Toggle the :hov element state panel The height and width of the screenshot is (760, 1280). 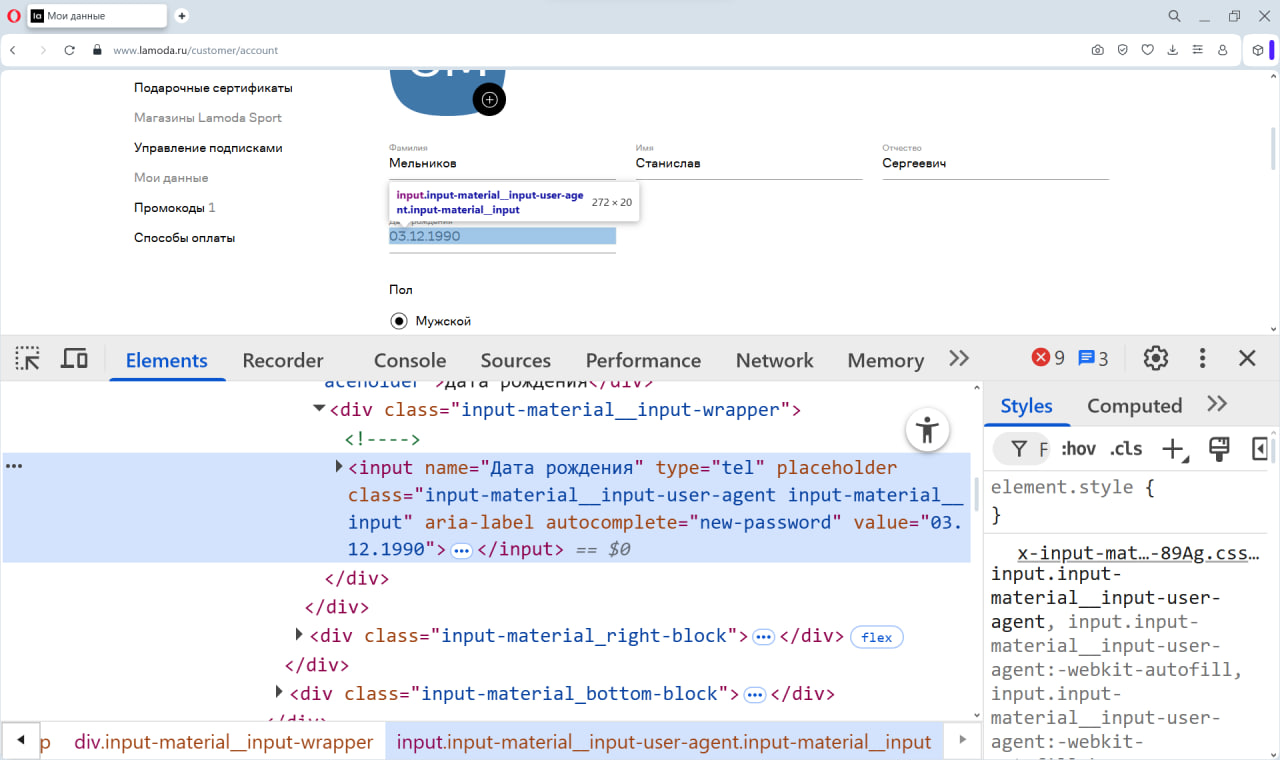[x=1078, y=449]
